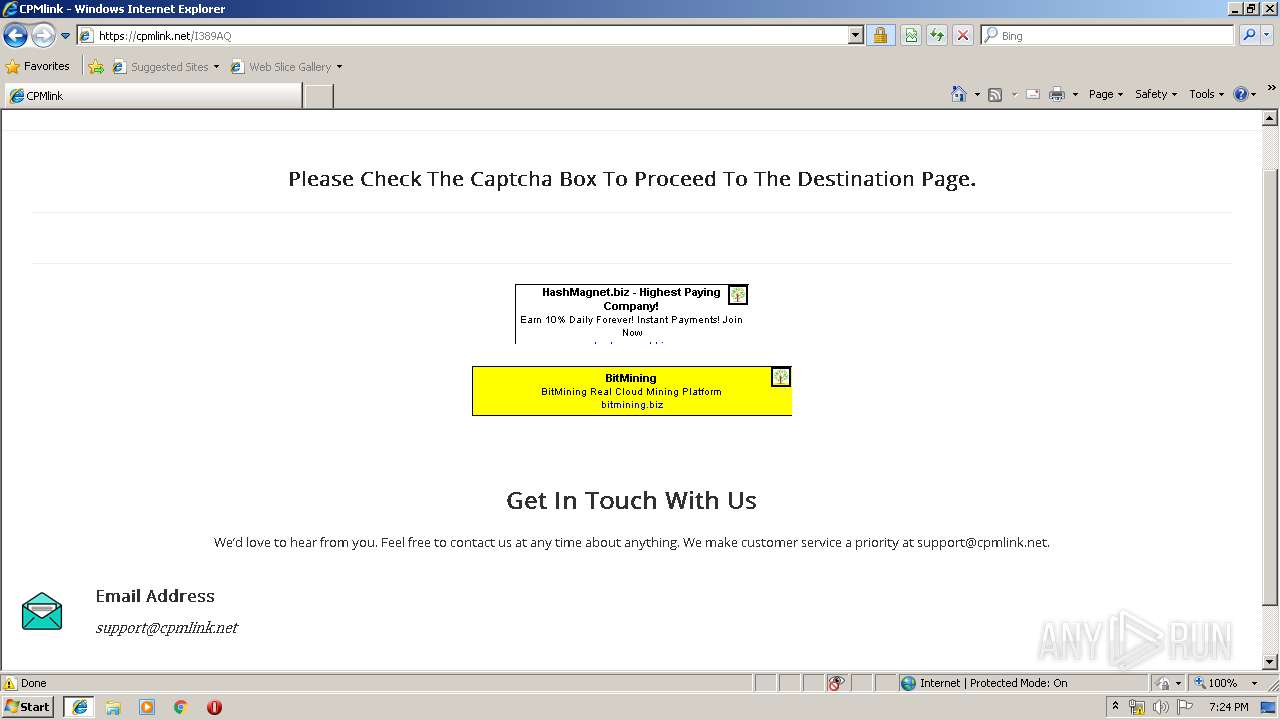Select the CPMlink browser tab
Screen dimensions: 1280x720
tap(152, 96)
